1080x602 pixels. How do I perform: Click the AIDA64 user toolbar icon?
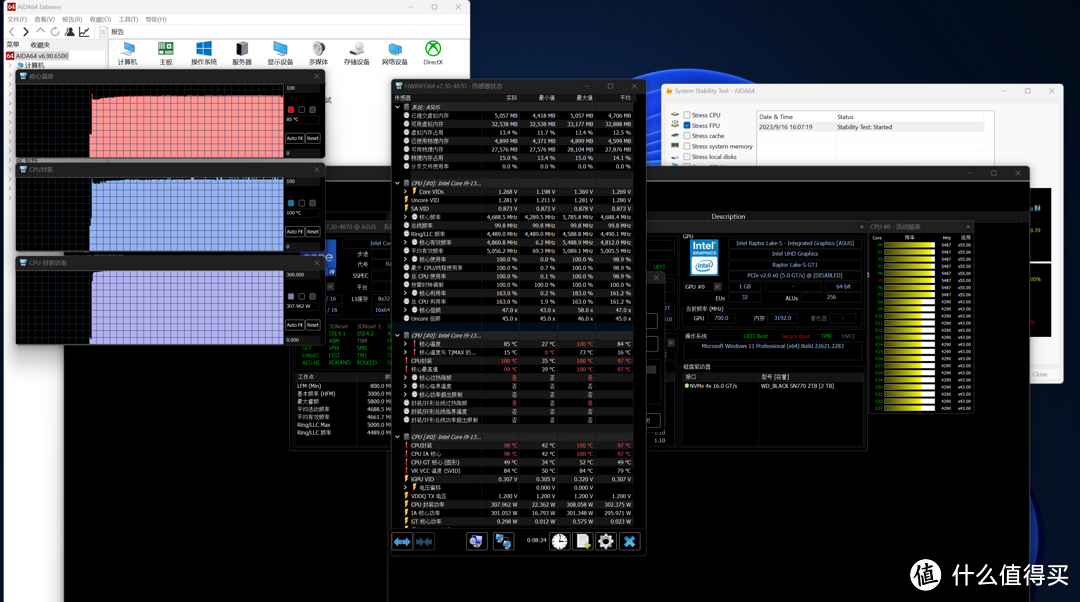coord(70,32)
